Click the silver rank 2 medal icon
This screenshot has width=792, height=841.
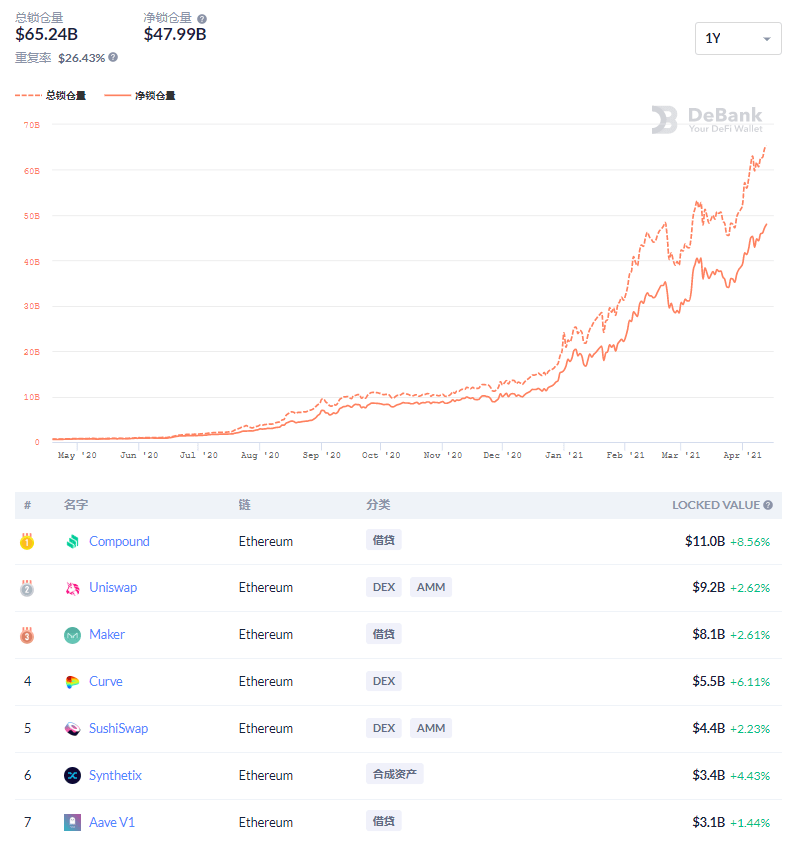point(27,588)
